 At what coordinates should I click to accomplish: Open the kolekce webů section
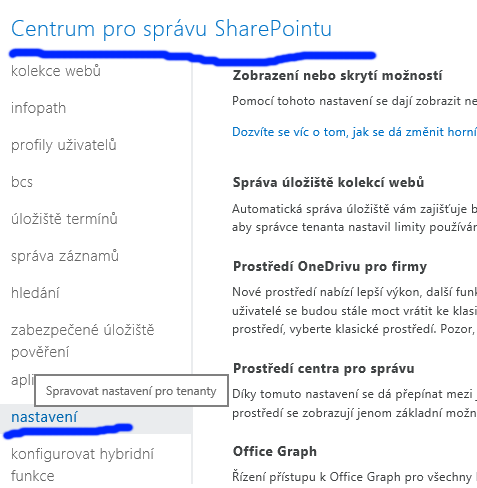56,71
